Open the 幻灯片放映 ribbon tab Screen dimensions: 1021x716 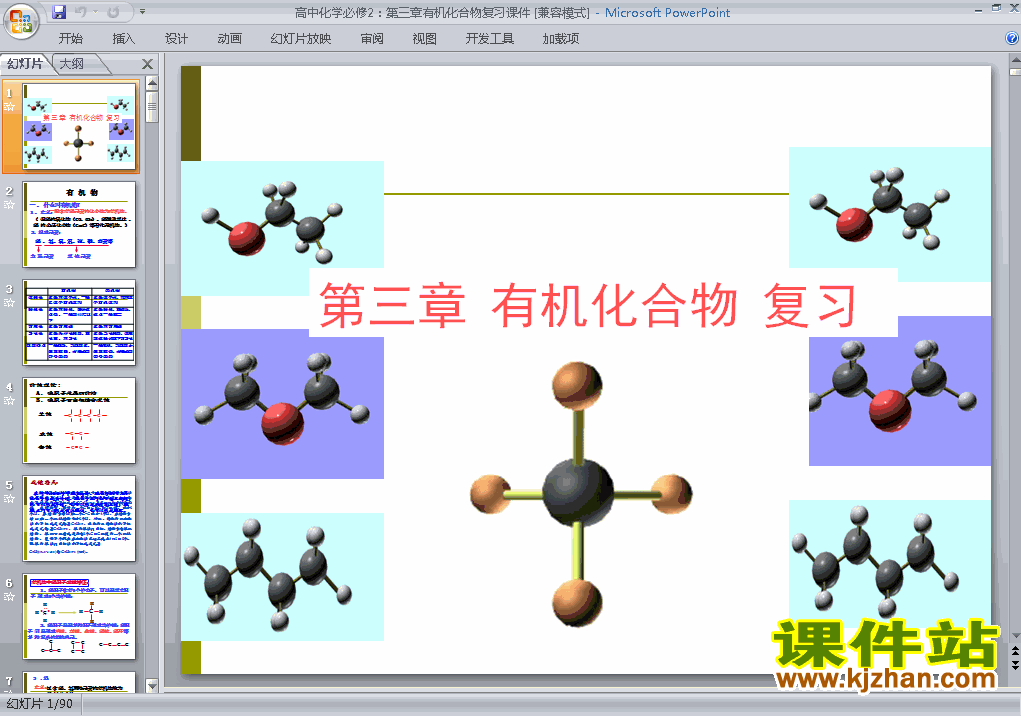[301, 38]
